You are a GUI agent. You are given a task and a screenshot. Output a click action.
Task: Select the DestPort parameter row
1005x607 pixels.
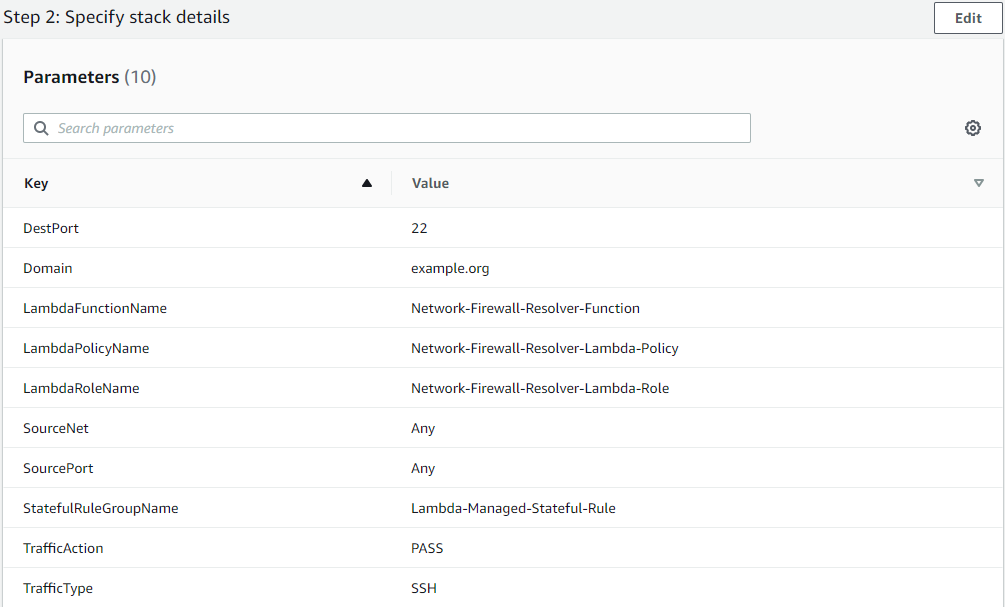(x=51, y=228)
